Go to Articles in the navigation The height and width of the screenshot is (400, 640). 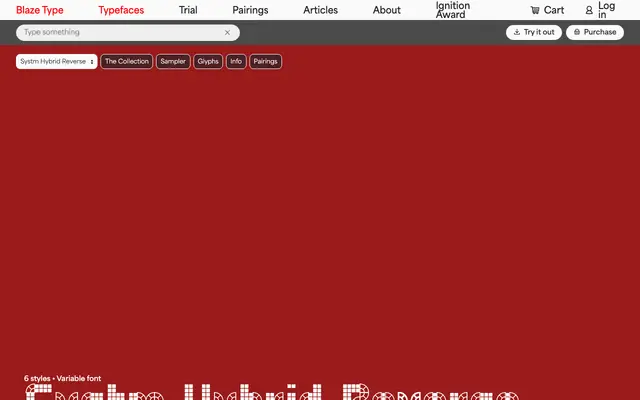pyautogui.click(x=320, y=10)
